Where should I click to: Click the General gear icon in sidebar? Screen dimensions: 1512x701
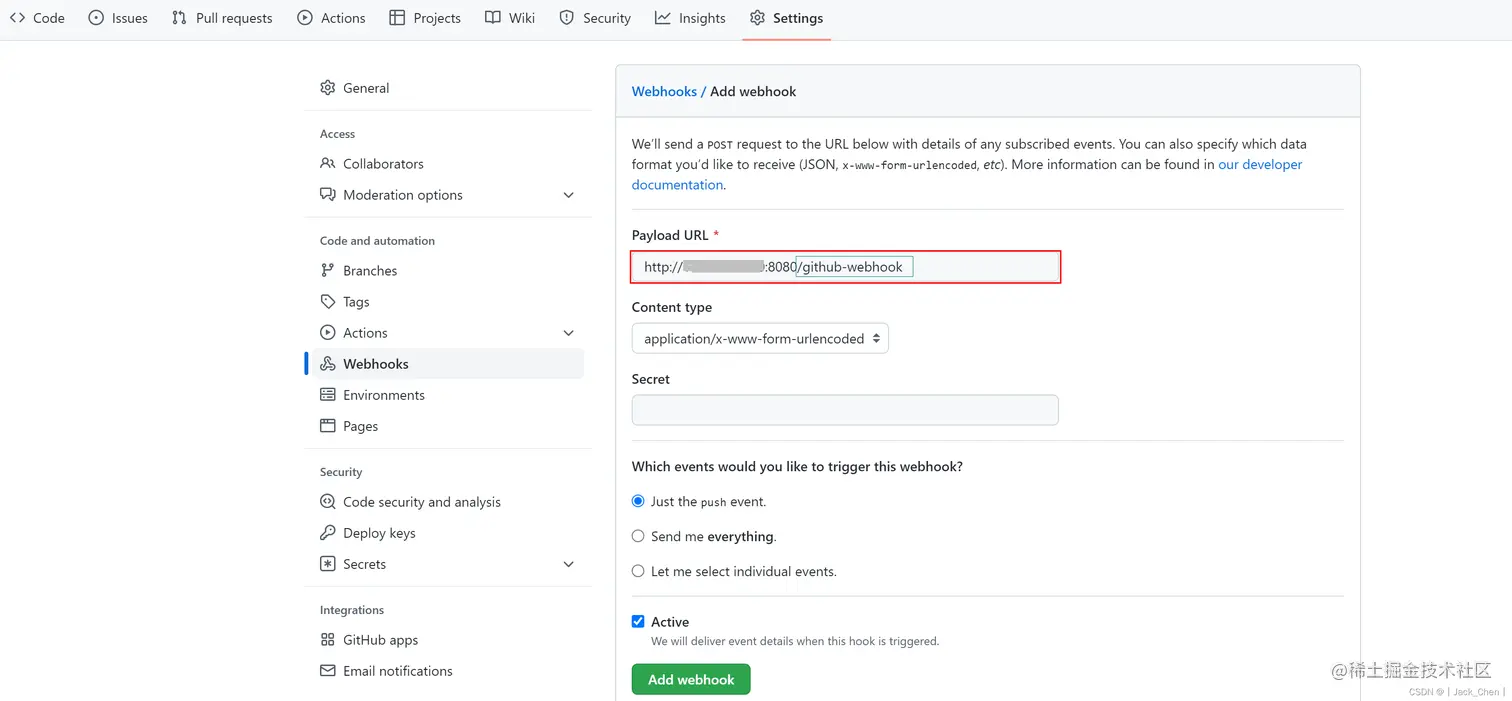coord(328,88)
